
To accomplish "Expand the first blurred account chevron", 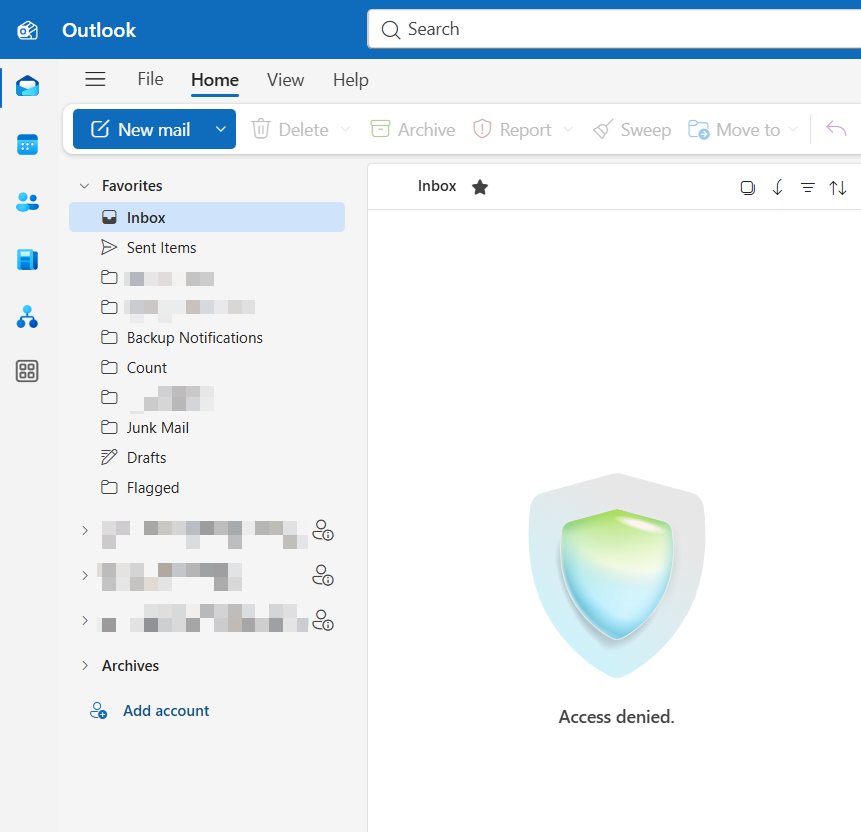I will coord(85,531).
